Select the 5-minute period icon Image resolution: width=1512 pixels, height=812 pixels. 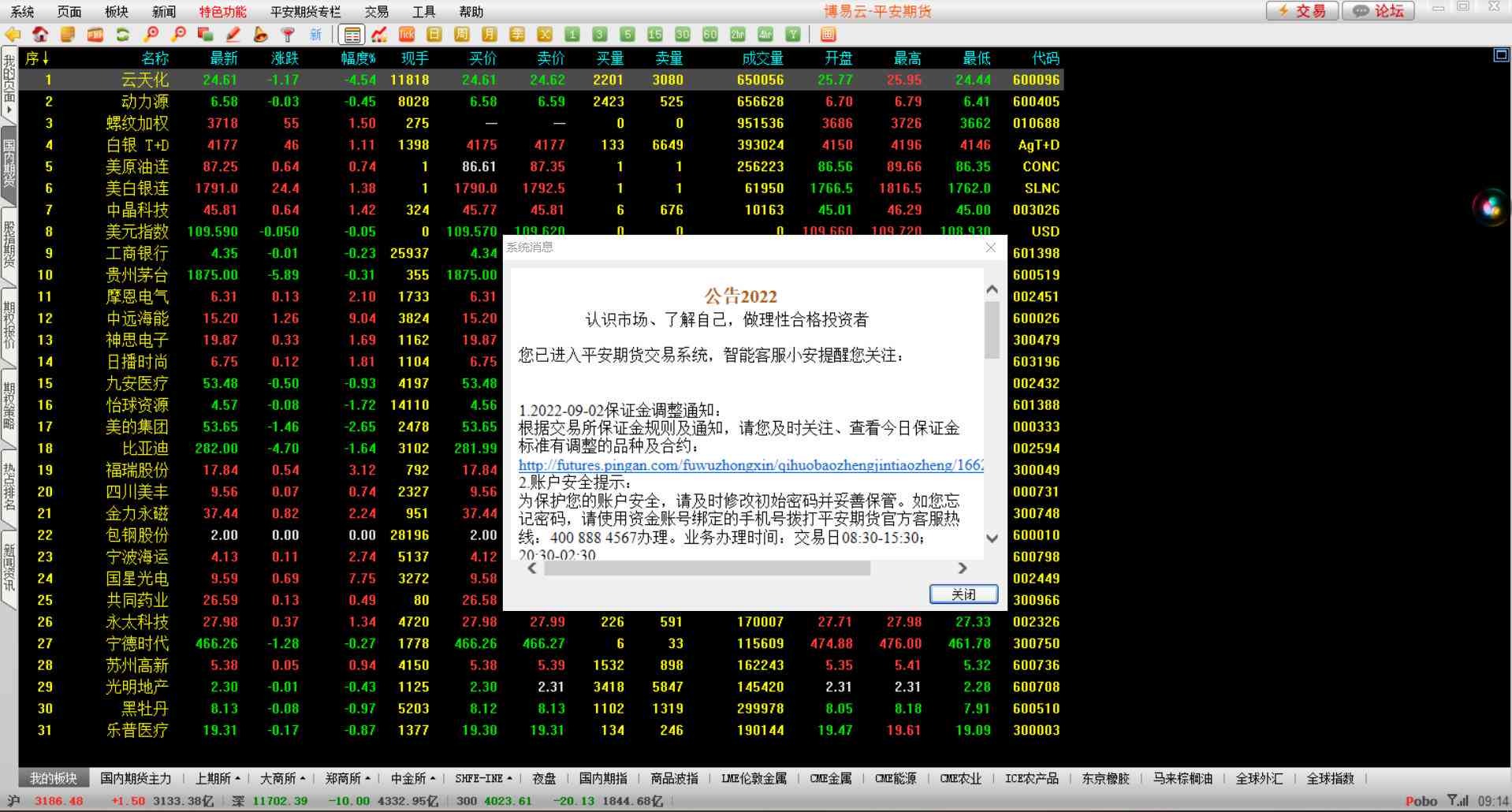click(x=628, y=35)
